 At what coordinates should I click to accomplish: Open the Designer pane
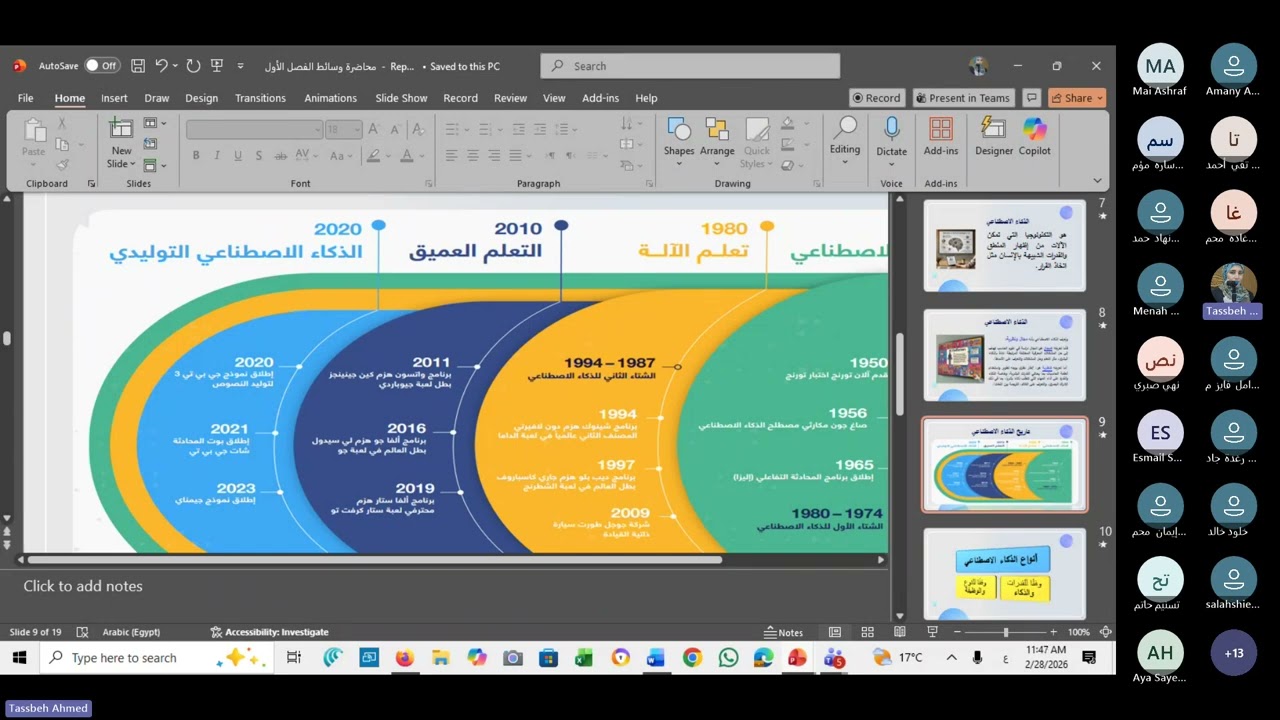pyautogui.click(x=994, y=138)
